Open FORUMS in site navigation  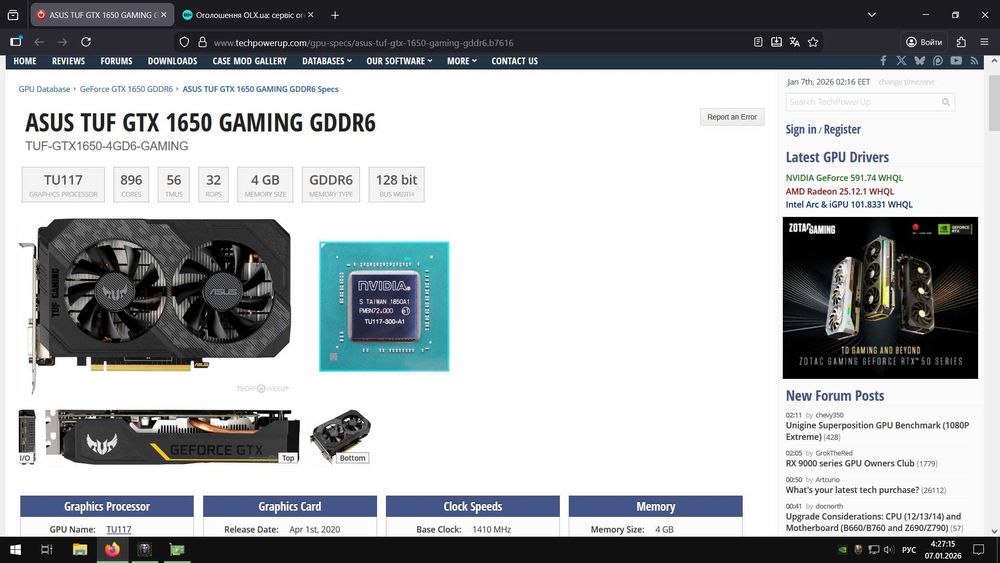coord(116,61)
